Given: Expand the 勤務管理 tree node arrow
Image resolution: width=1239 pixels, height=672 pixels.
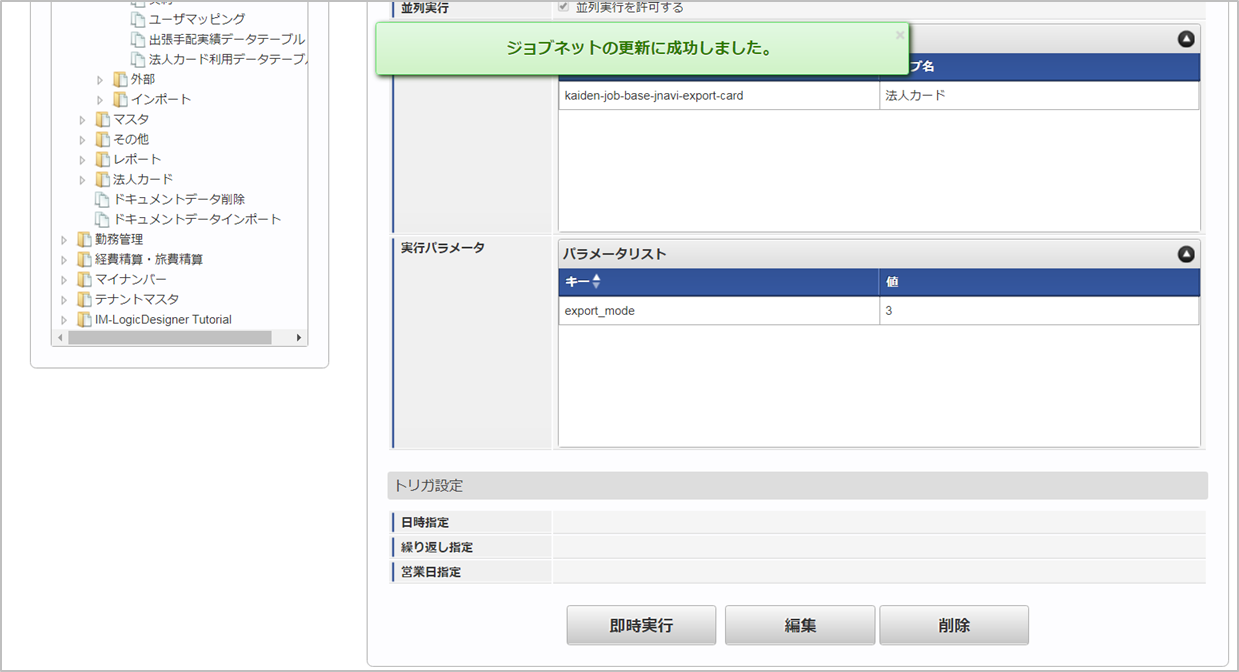Looking at the screenshot, I should tap(64, 239).
